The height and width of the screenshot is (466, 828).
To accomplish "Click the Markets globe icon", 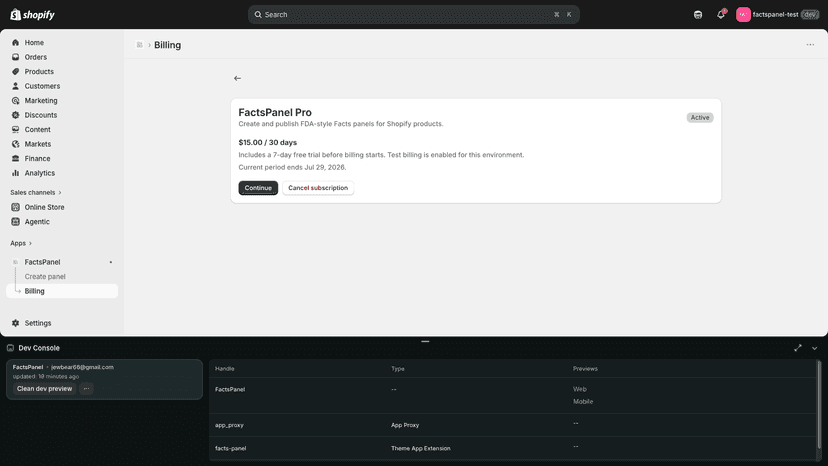I will [x=15, y=144].
